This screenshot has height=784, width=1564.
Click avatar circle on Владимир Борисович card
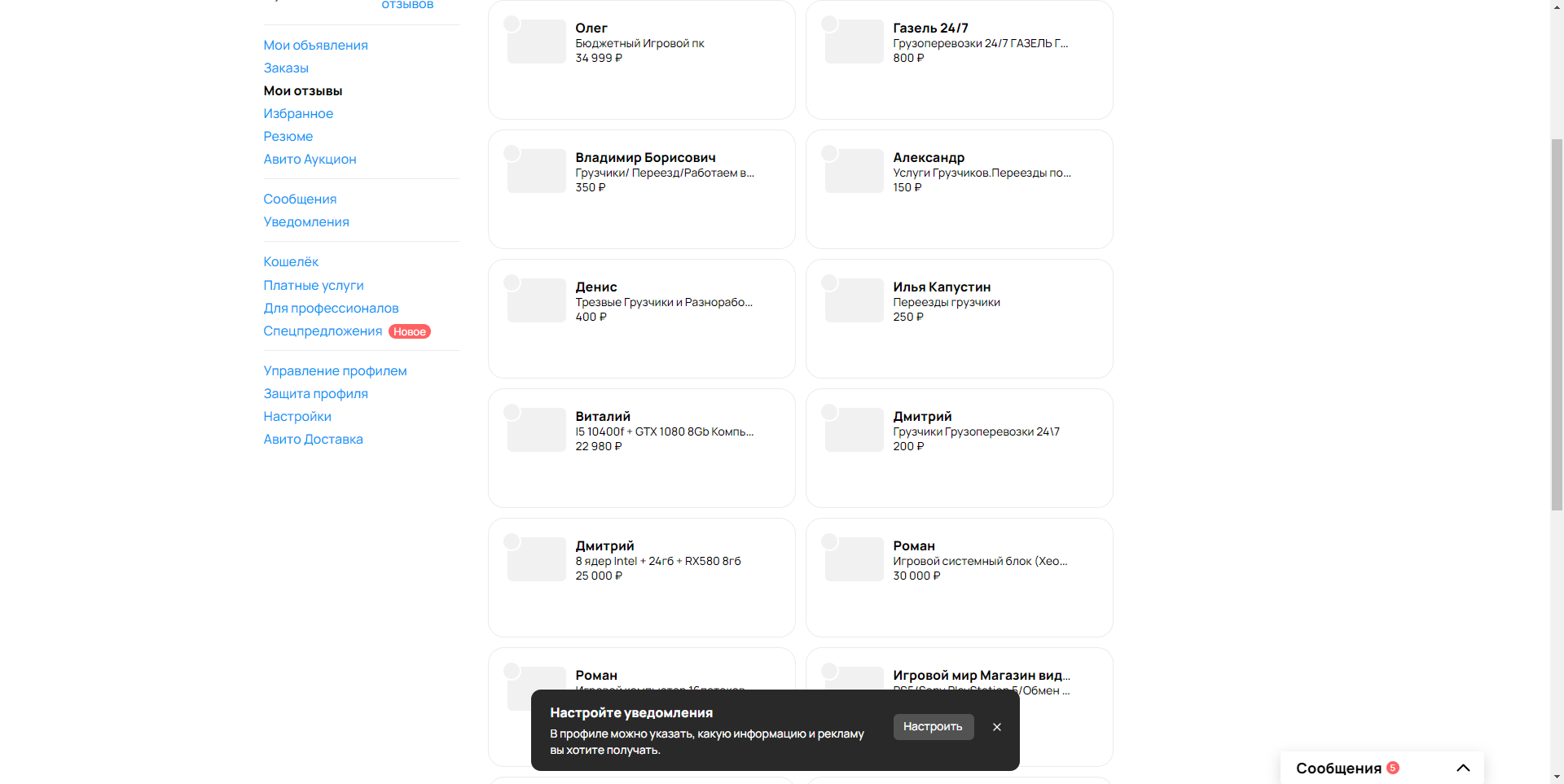(512, 153)
